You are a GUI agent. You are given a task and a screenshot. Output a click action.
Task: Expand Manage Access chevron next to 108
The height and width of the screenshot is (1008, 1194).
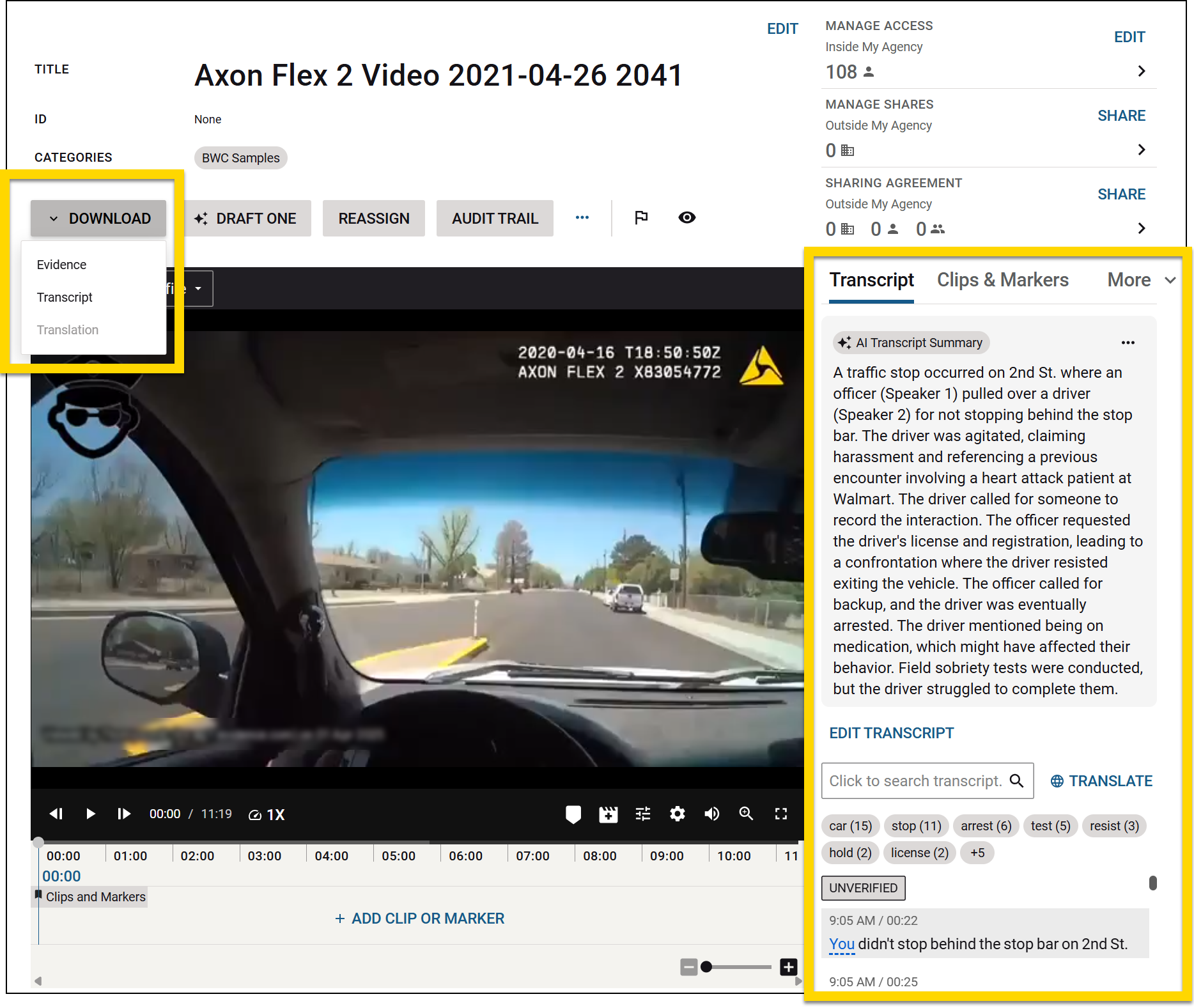click(x=1142, y=72)
